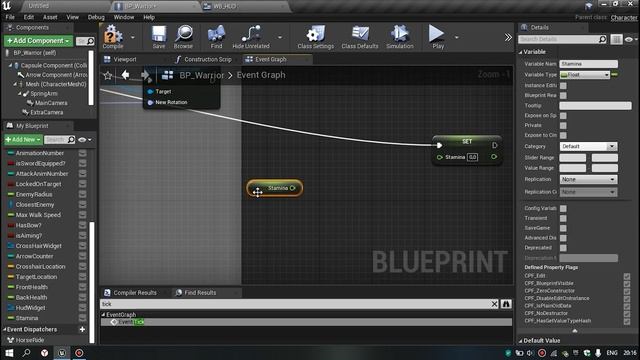Click the Variable Name field
Viewport: 640px width, 360px height.
click(x=588, y=64)
